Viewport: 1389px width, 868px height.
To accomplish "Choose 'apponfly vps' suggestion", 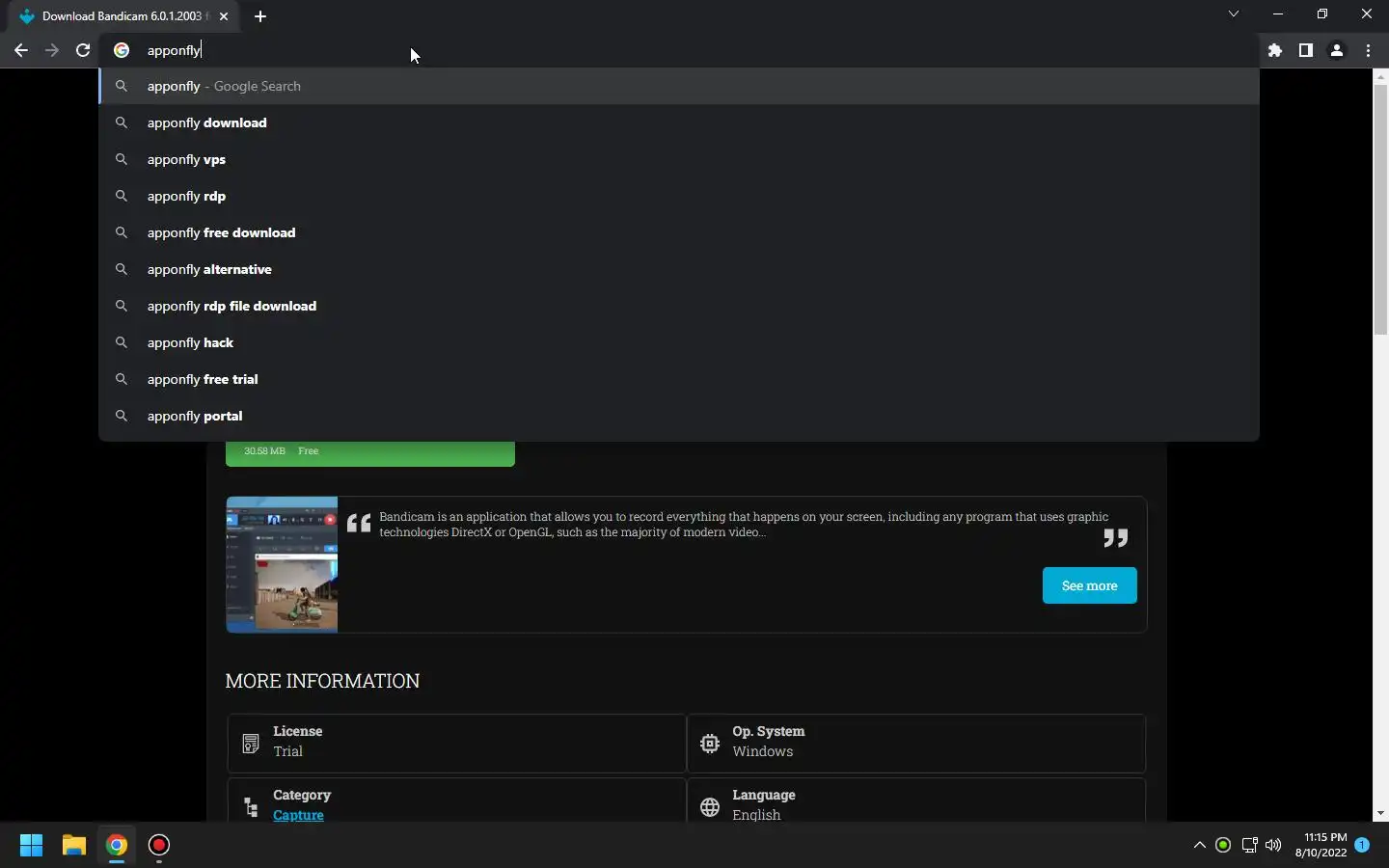I will [x=679, y=159].
